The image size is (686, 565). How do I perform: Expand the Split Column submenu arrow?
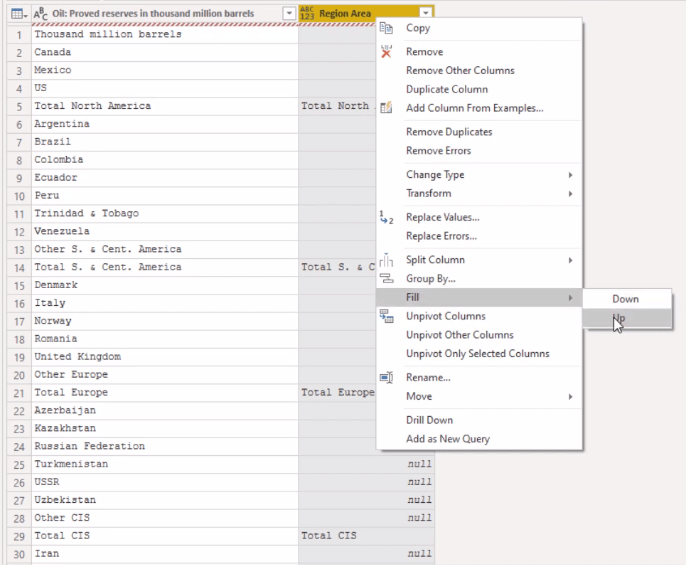570,260
